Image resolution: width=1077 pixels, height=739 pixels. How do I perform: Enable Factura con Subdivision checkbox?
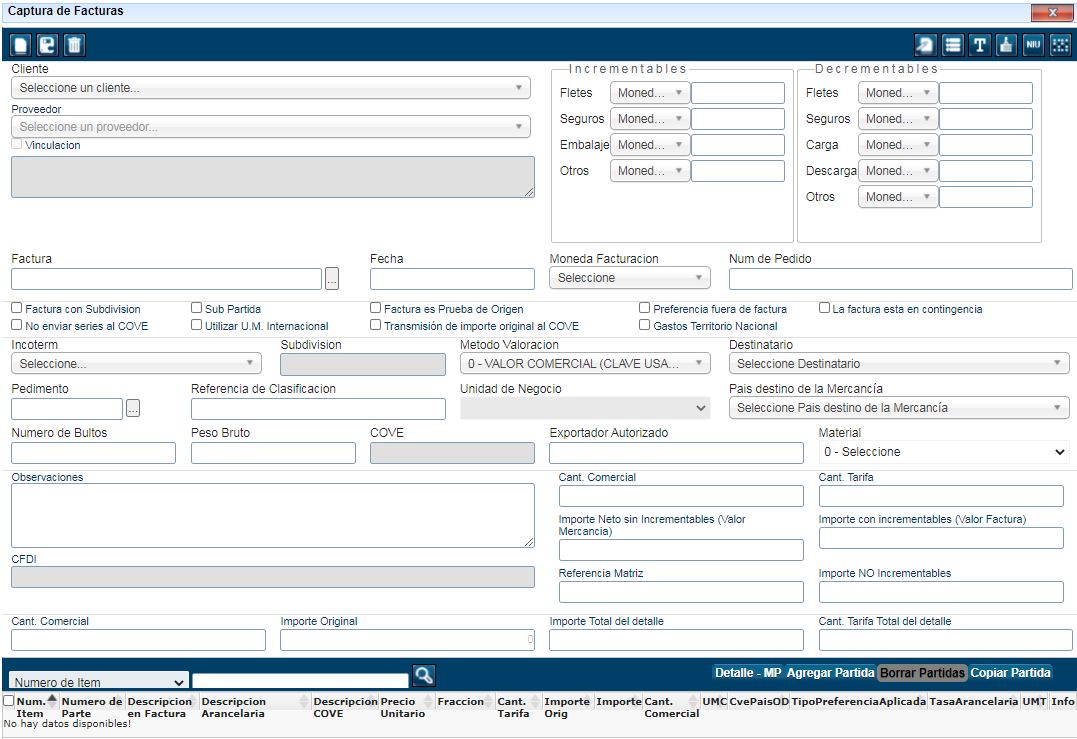17,309
